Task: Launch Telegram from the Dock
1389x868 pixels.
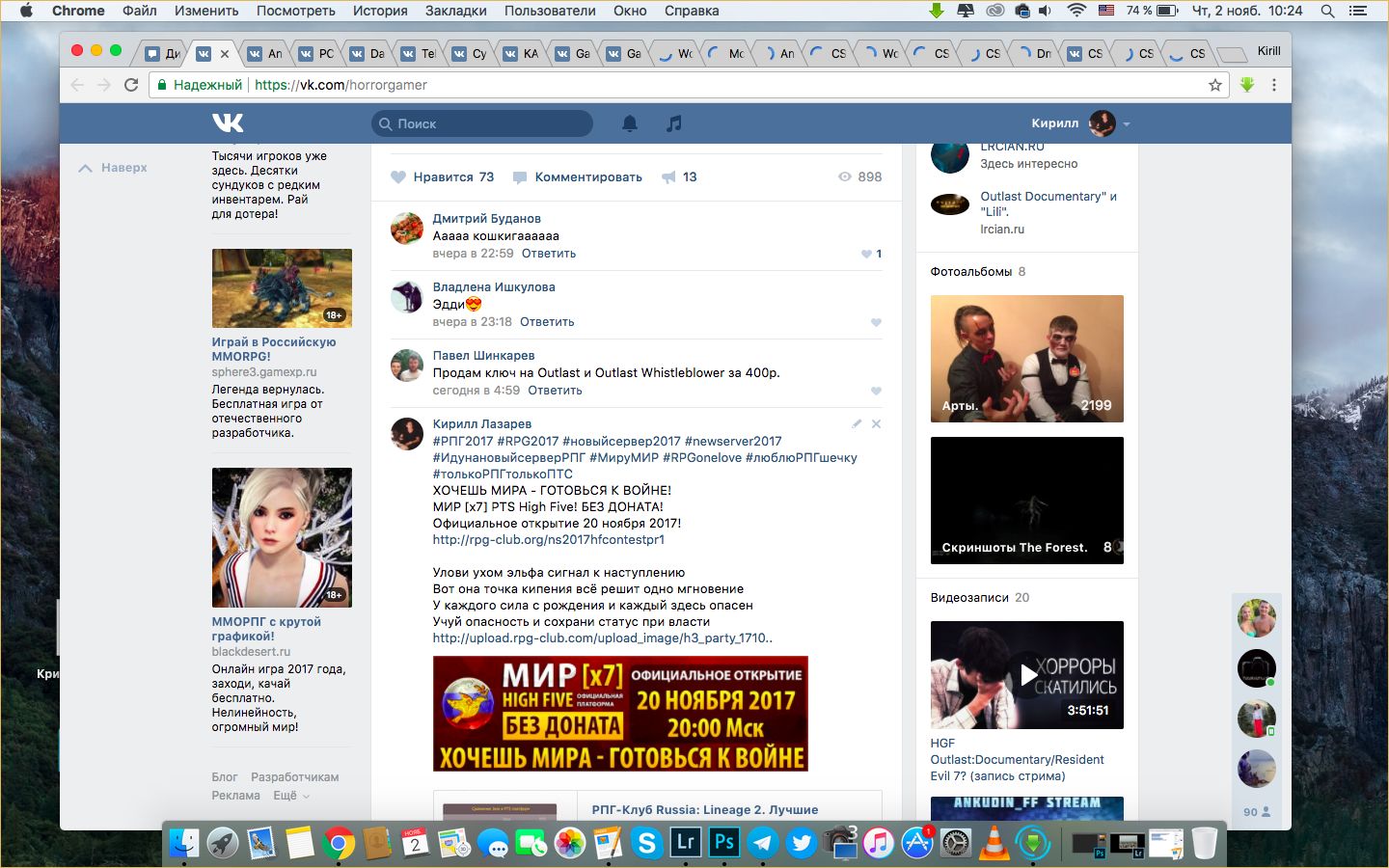Action: [763, 842]
